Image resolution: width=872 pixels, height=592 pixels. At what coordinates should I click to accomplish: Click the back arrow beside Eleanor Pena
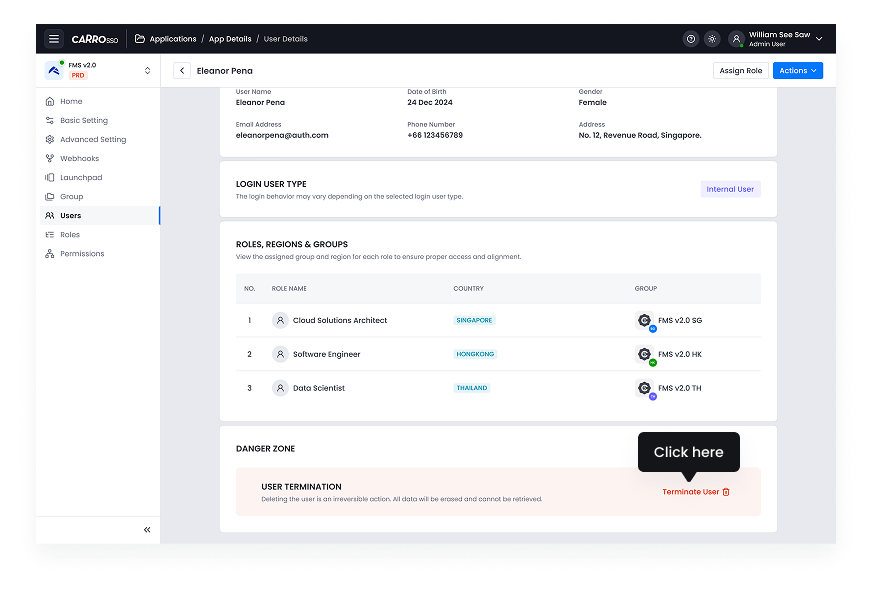click(182, 71)
